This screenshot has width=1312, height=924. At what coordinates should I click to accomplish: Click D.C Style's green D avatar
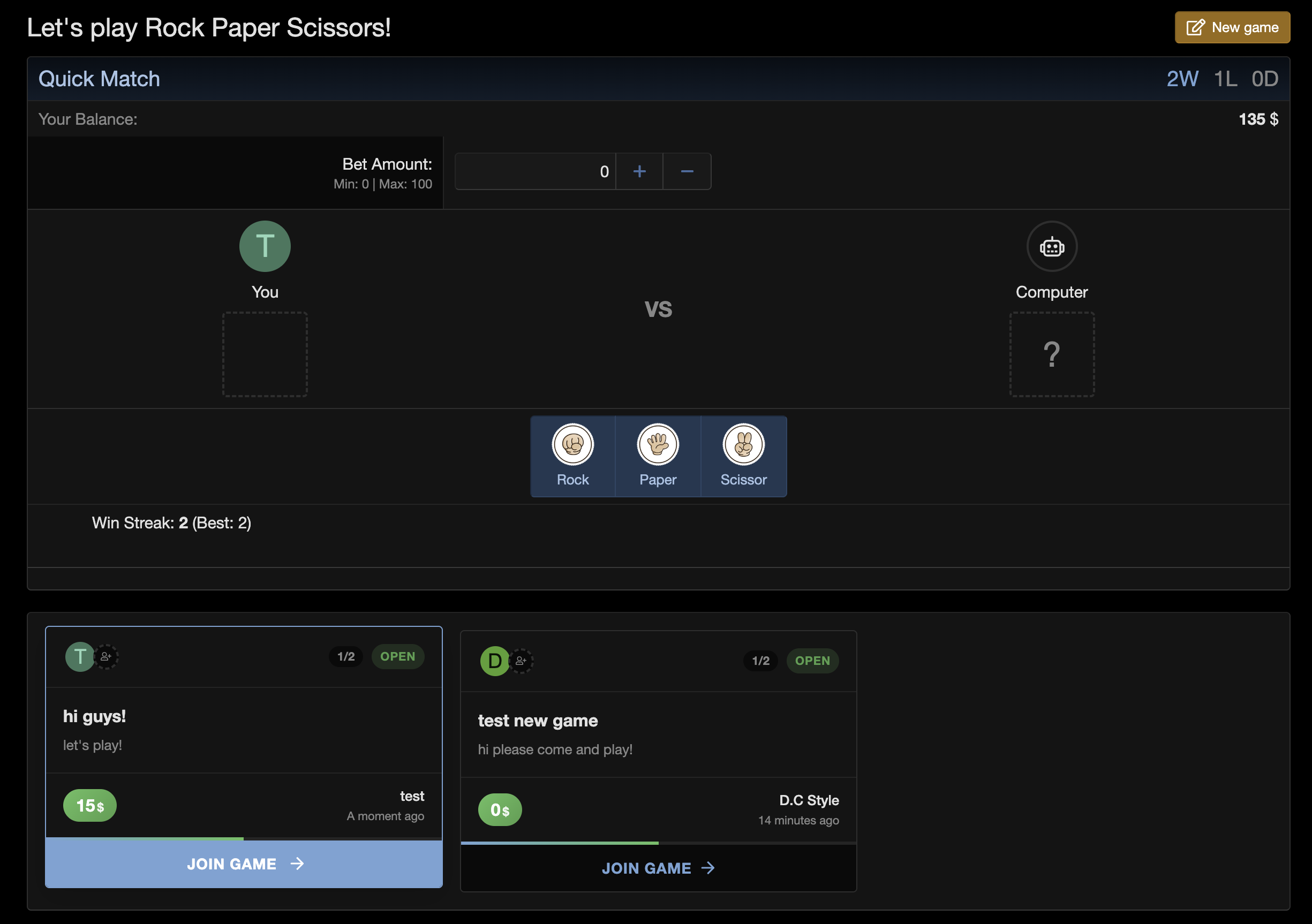click(x=494, y=661)
